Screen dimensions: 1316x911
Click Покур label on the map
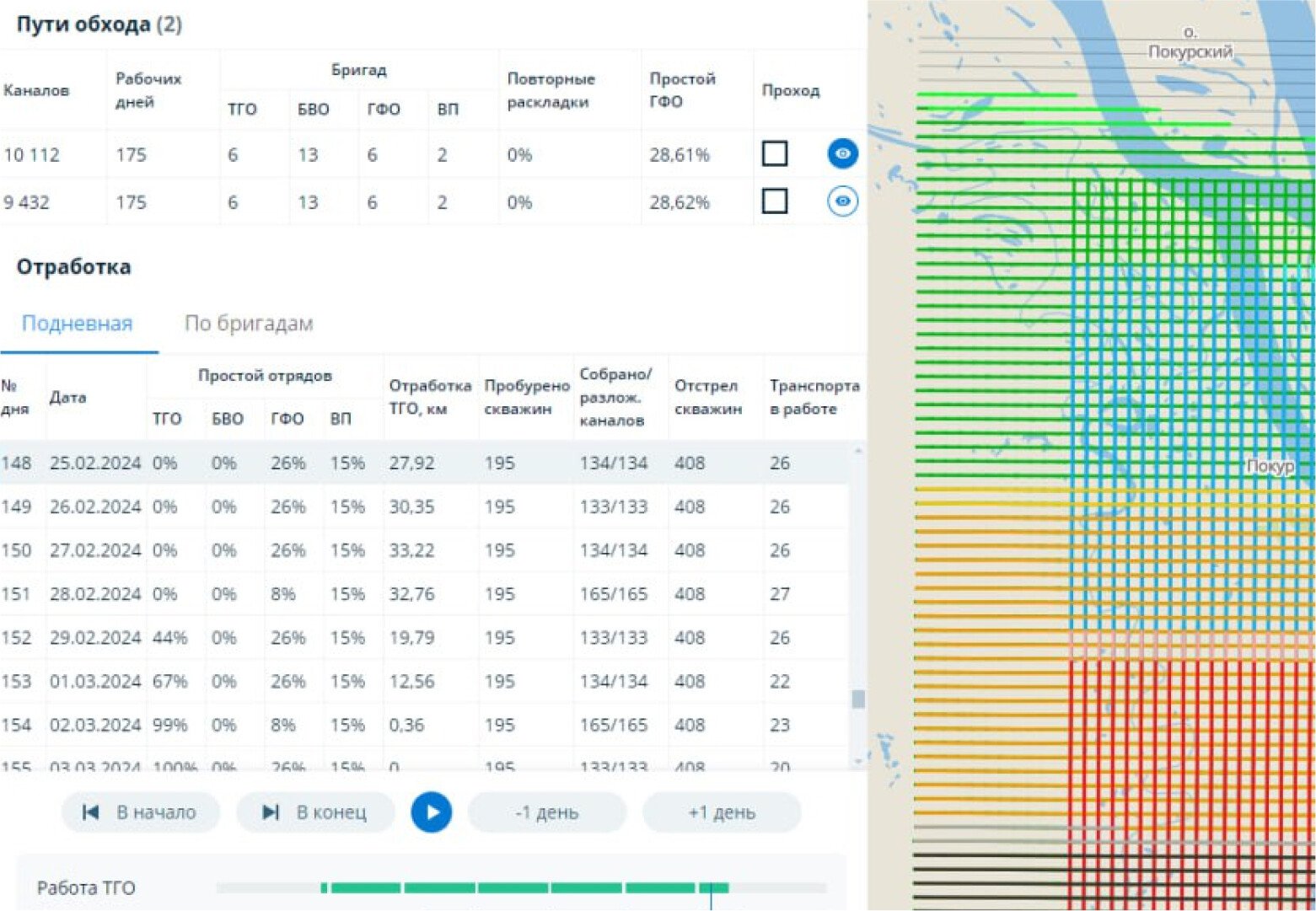1269,466
